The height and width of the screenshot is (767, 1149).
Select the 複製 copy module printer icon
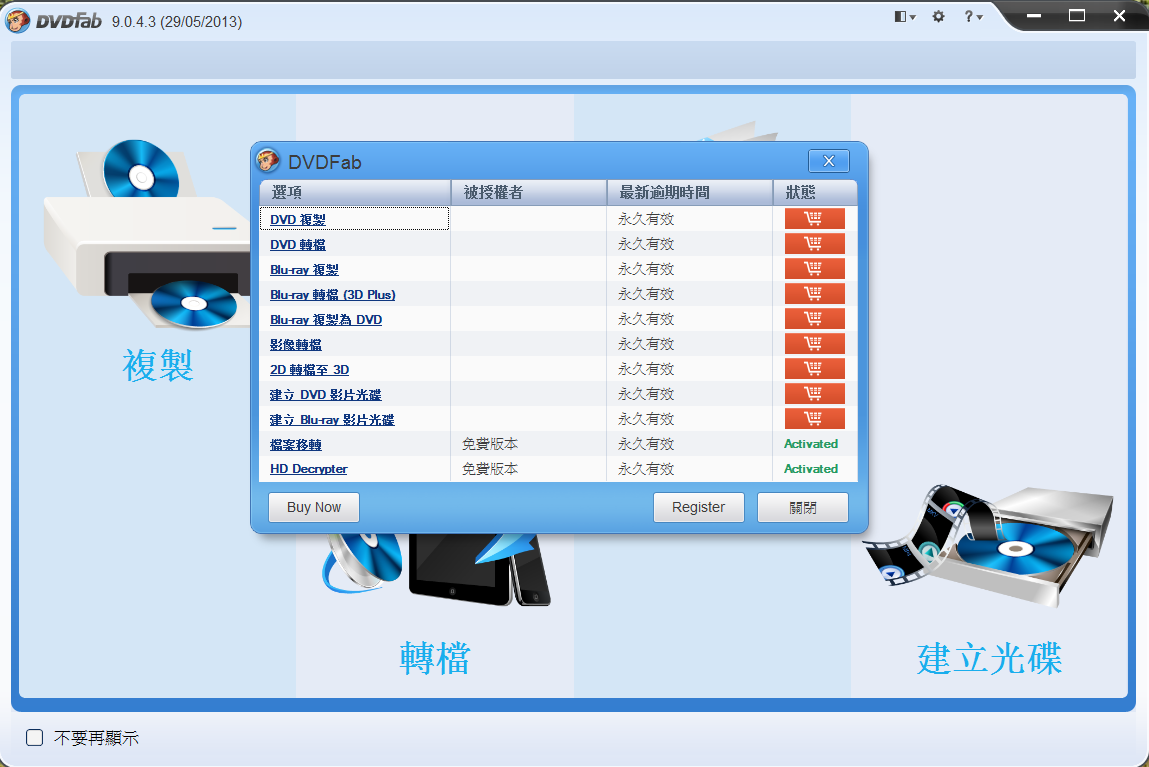pyautogui.click(x=147, y=234)
